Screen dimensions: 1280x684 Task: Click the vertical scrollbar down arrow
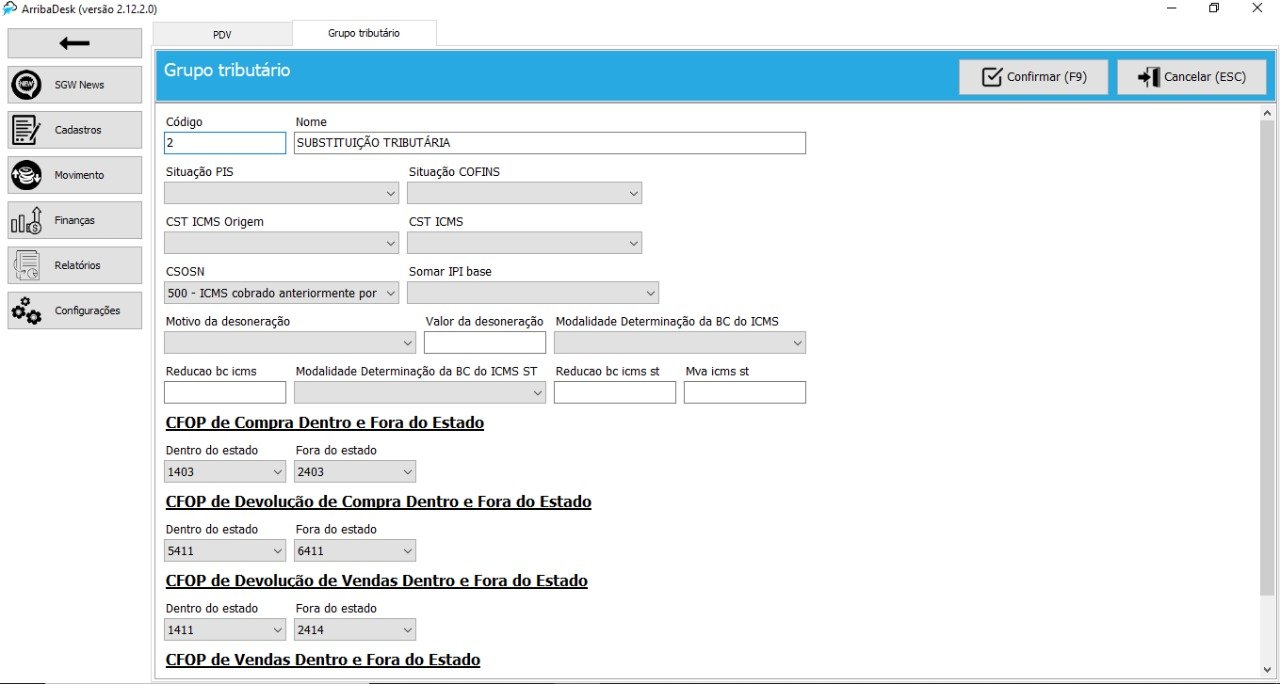pyautogui.click(x=1268, y=669)
